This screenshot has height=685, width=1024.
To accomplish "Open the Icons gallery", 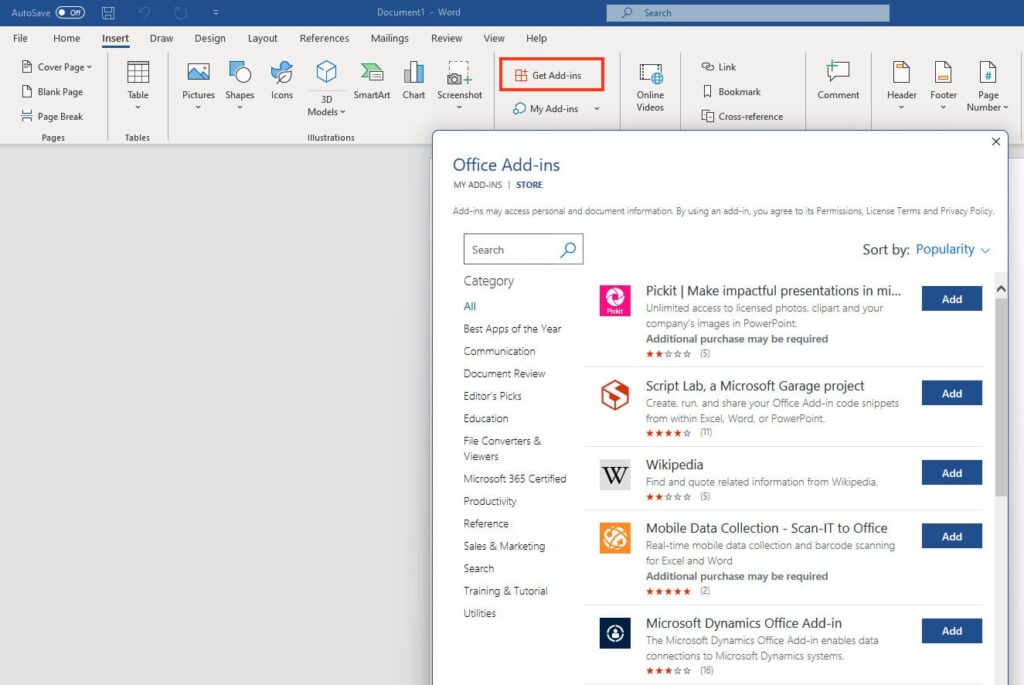I will point(282,73).
